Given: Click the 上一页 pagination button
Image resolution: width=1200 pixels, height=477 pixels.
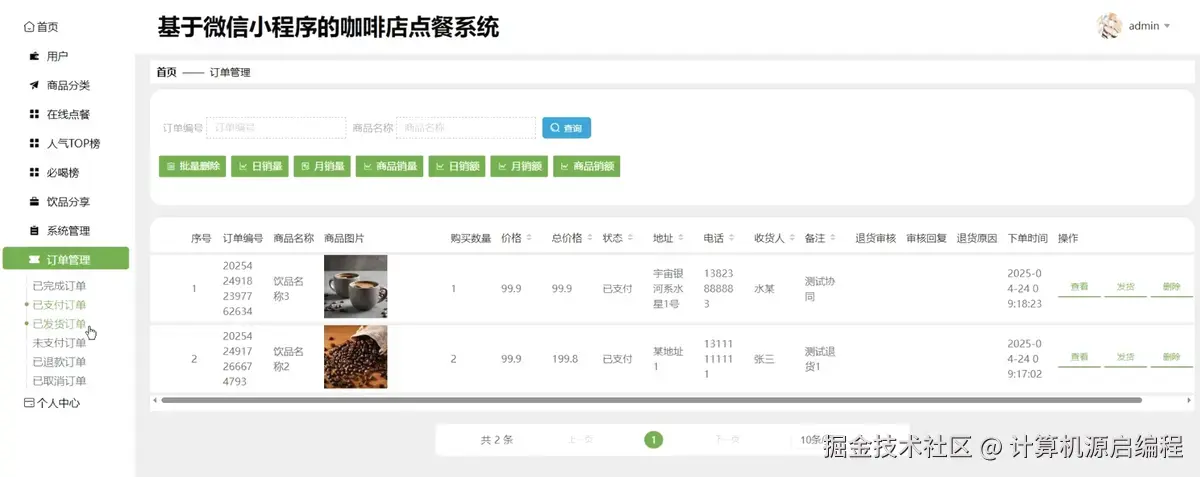Looking at the screenshot, I should click(580, 440).
